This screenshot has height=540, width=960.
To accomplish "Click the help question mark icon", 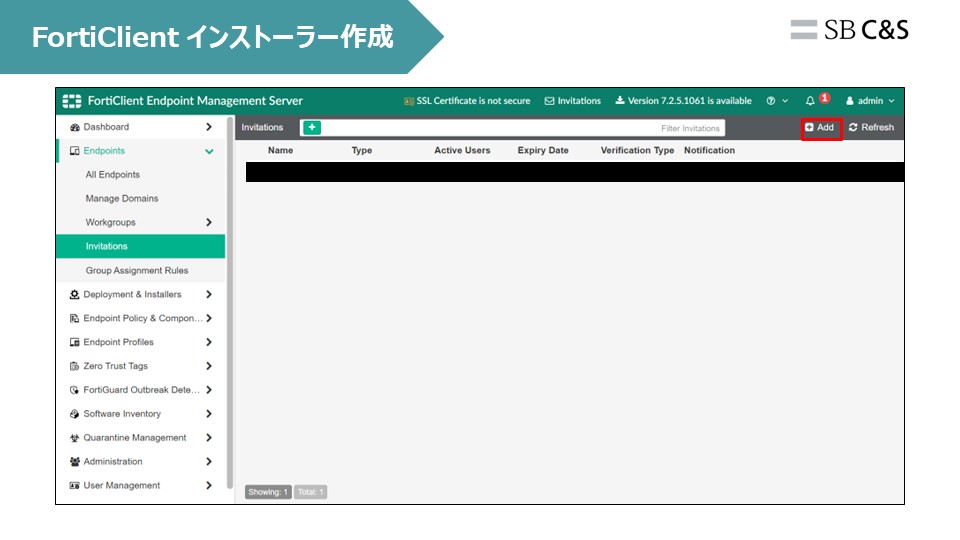I will [x=771, y=101].
